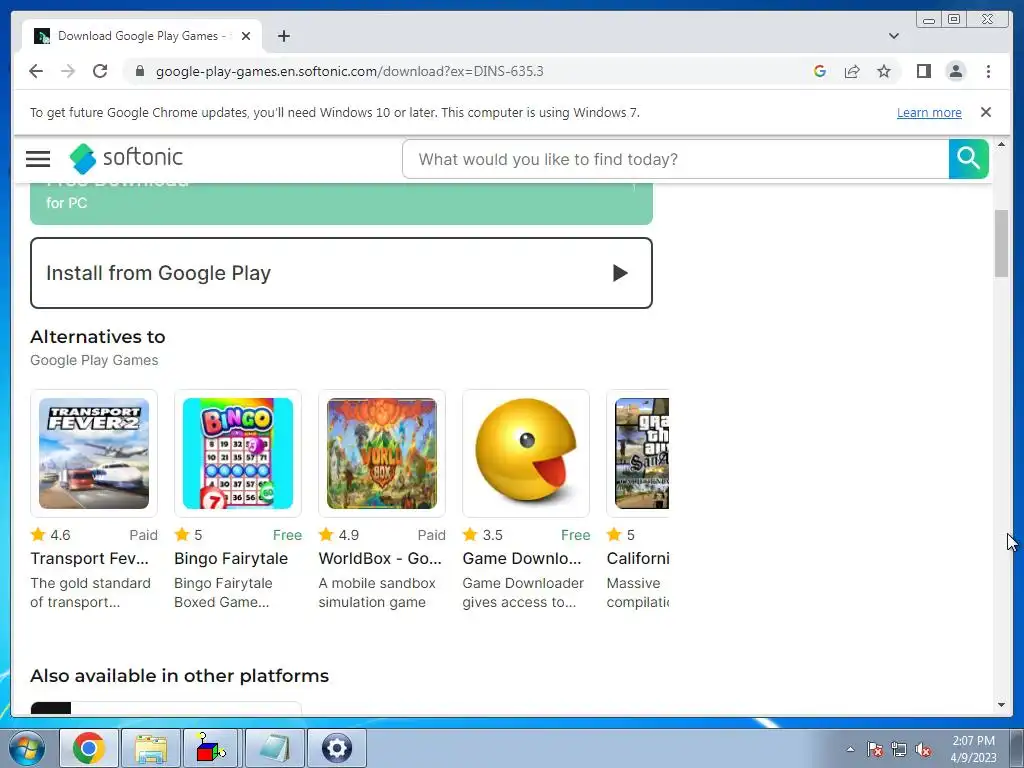Show hidden system tray icons

pyautogui.click(x=850, y=749)
